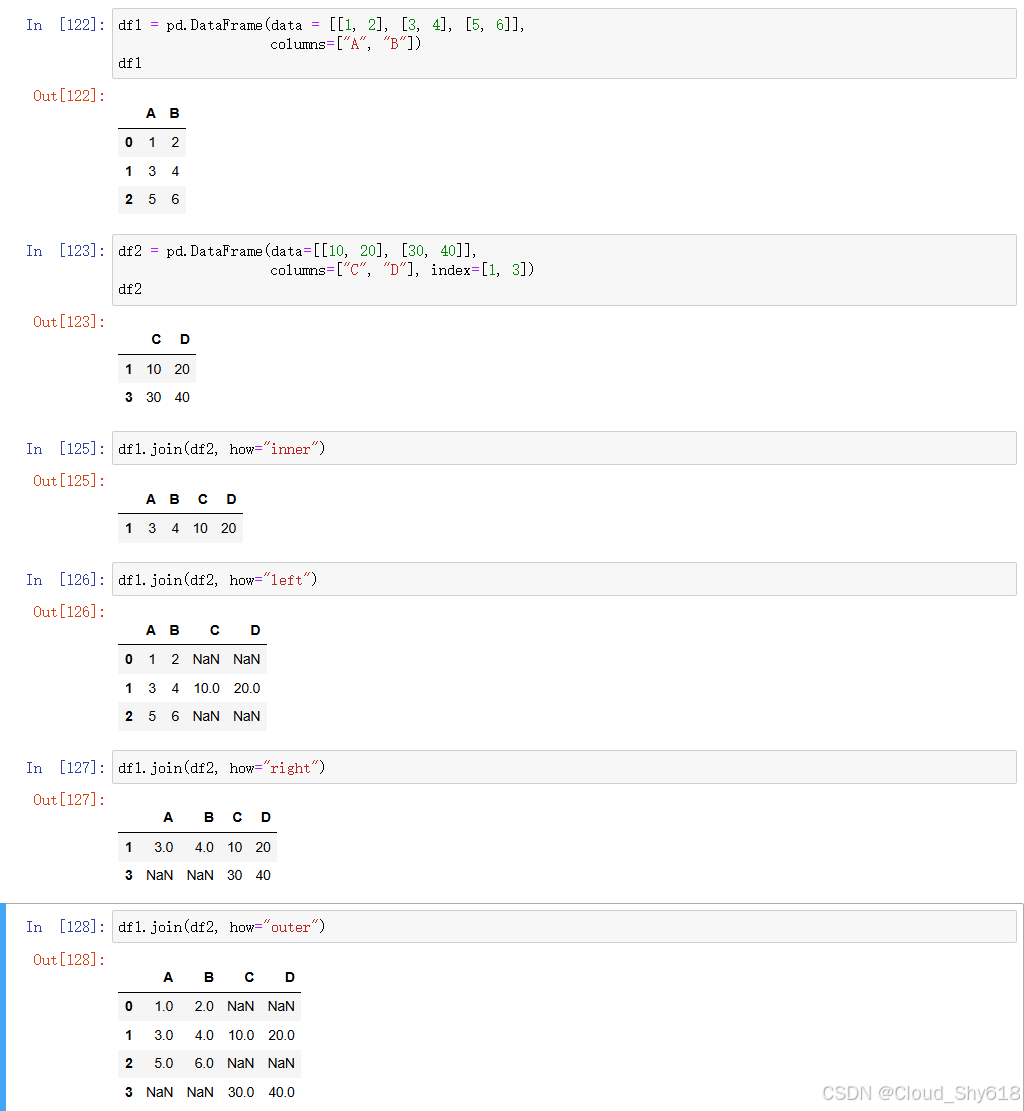Click column header C in Out[123] table
Viewport: 1024px width, 1111px height.
point(156,339)
